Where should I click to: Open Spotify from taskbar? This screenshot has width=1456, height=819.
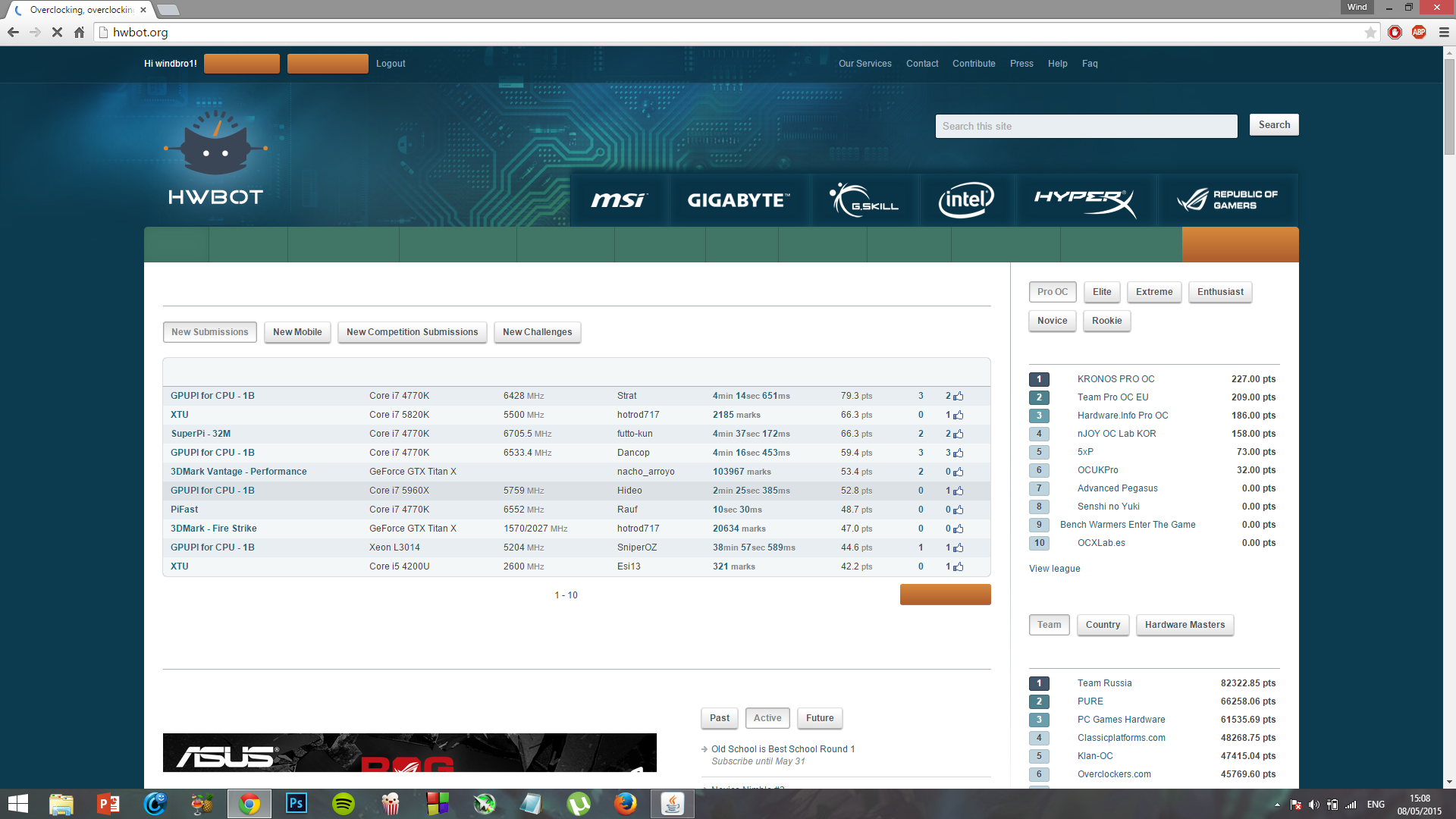[344, 804]
